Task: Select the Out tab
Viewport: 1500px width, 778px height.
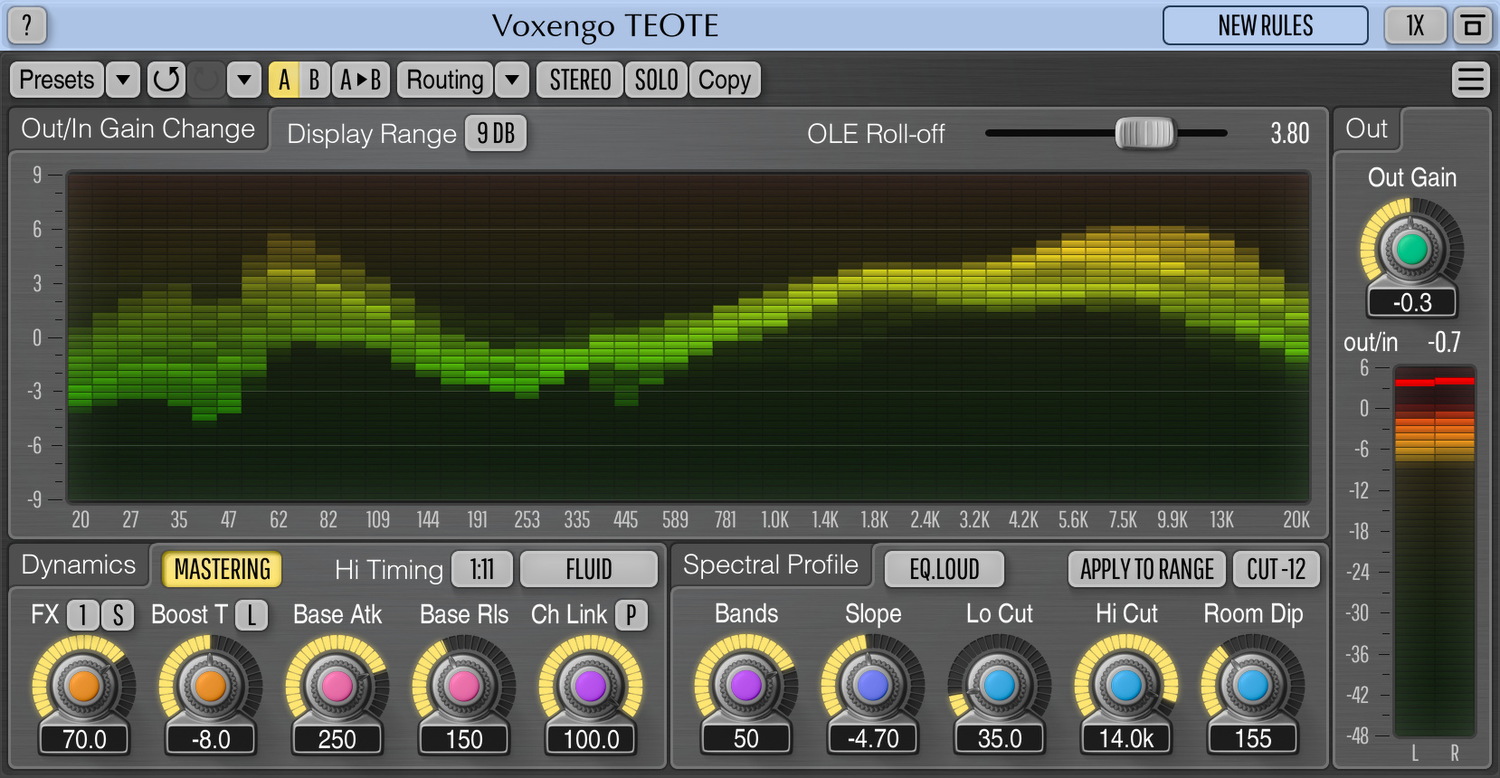Action: [x=1366, y=129]
